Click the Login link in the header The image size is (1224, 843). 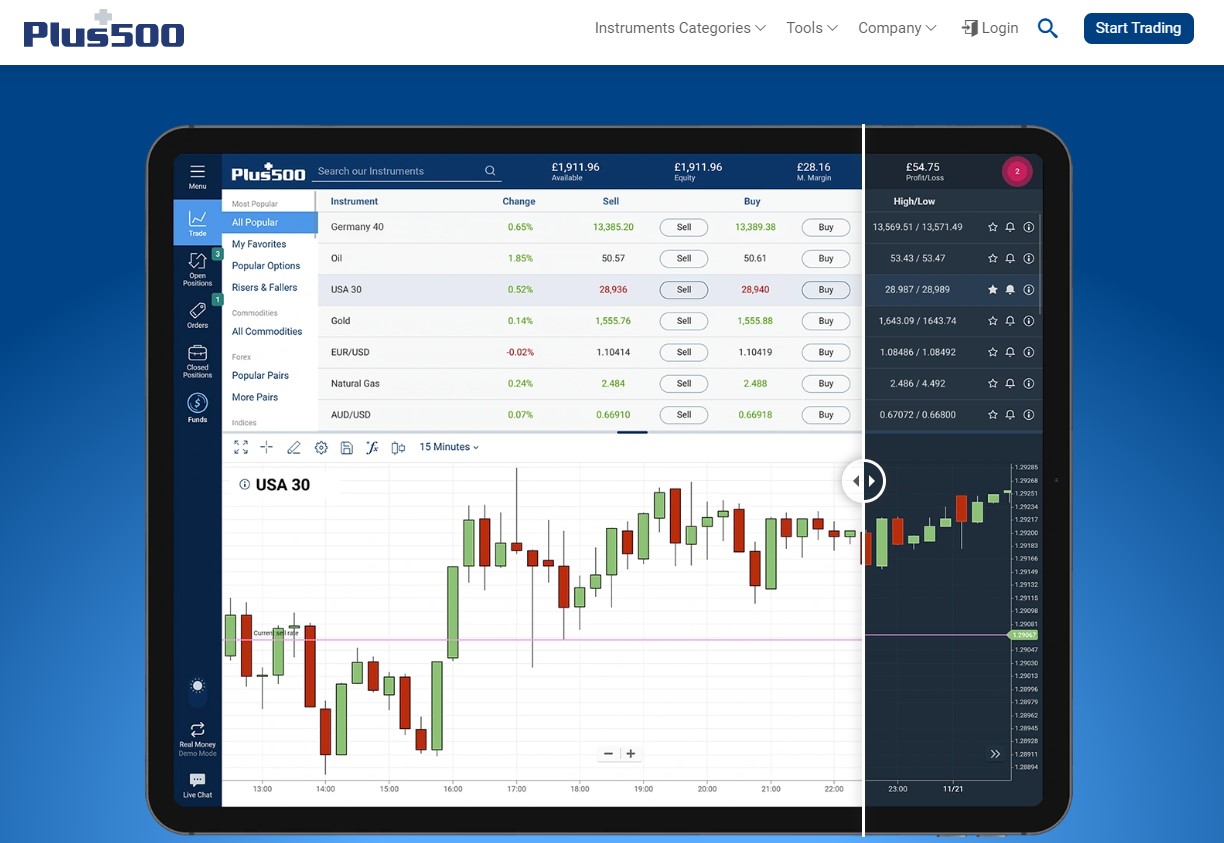tap(990, 28)
